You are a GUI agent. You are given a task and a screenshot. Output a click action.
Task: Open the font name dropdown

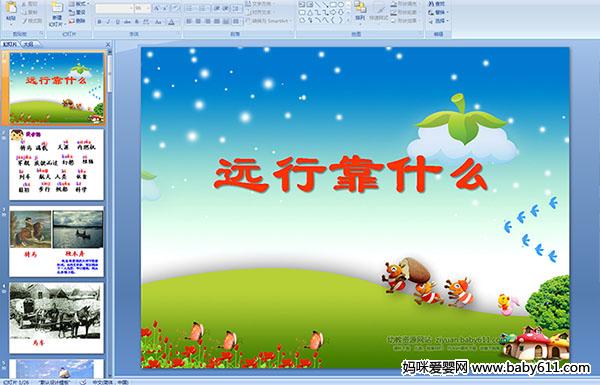[114, 8]
